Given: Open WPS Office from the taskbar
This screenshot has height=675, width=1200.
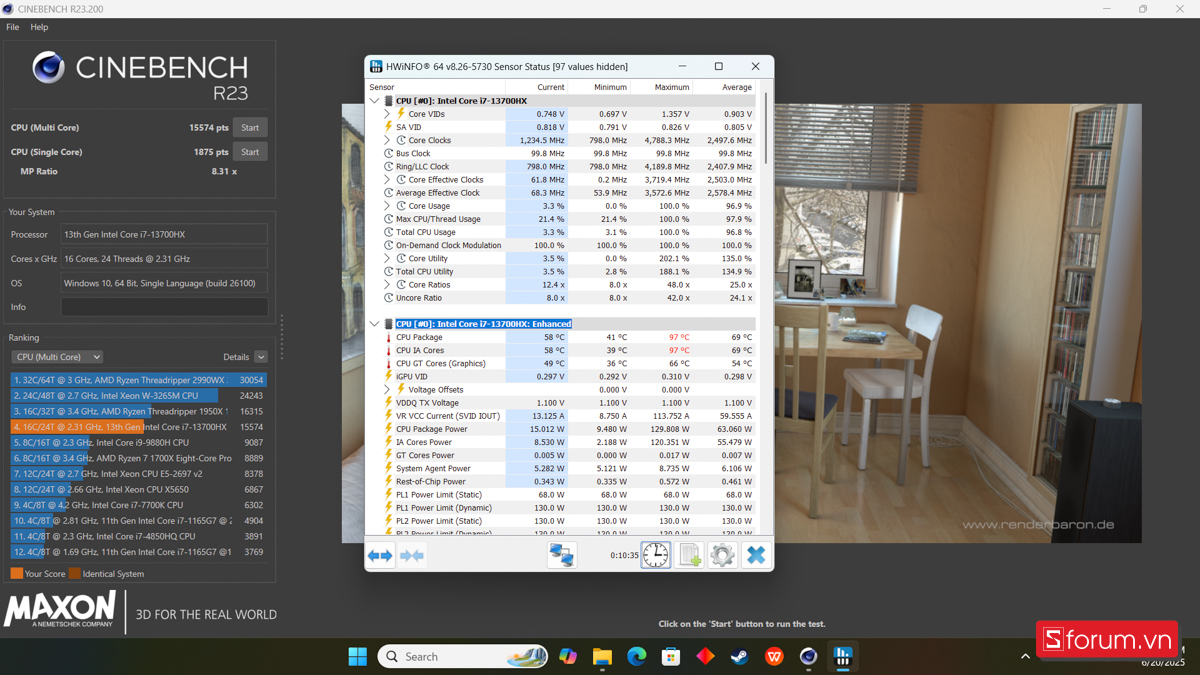Looking at the screenshot, I should click(x=774, y=657).
